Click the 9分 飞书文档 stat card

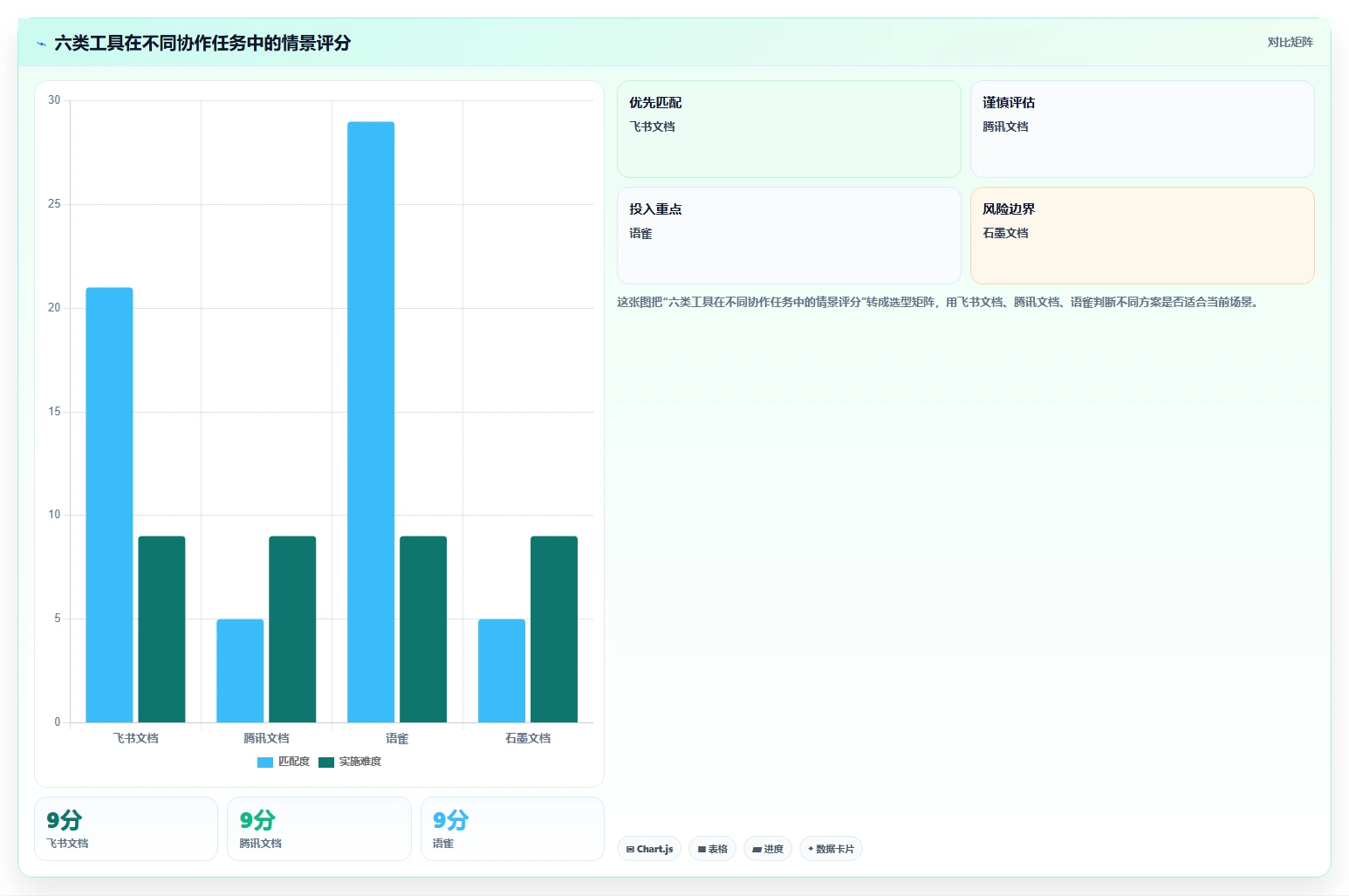[126, 829]
